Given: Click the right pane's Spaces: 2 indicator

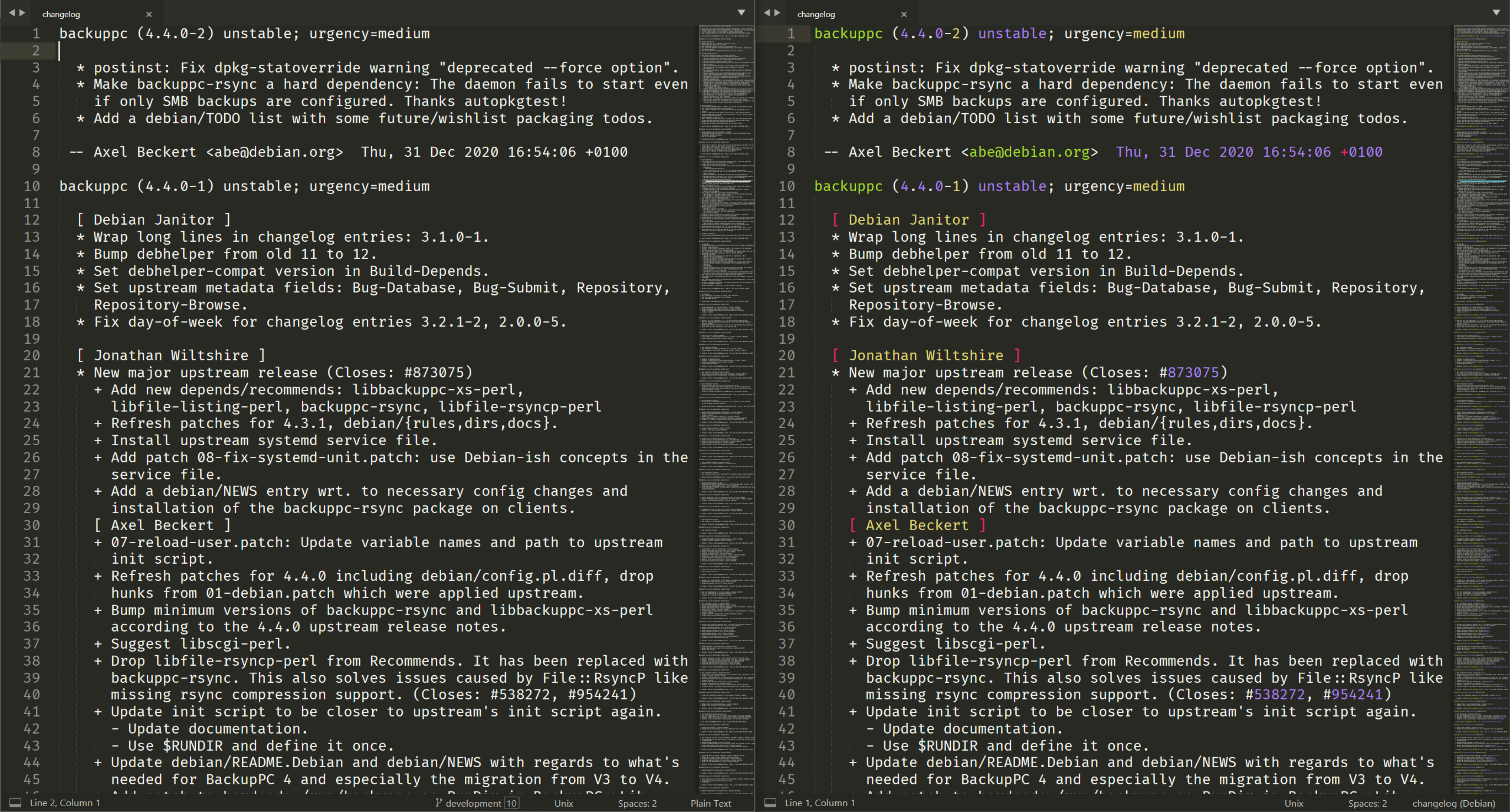Looking at the screenshot, I should [x=1367, y=803].
